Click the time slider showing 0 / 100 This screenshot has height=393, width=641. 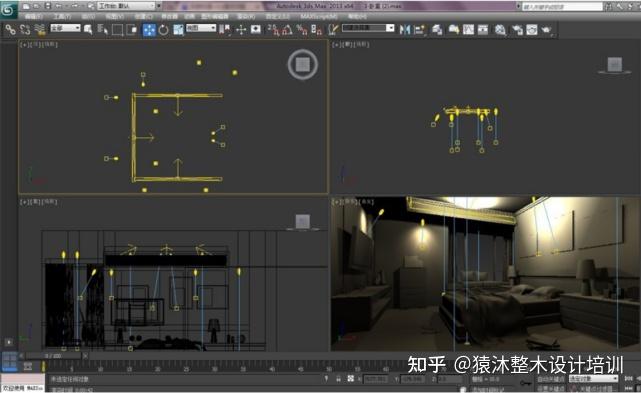[x=53, y=356]
